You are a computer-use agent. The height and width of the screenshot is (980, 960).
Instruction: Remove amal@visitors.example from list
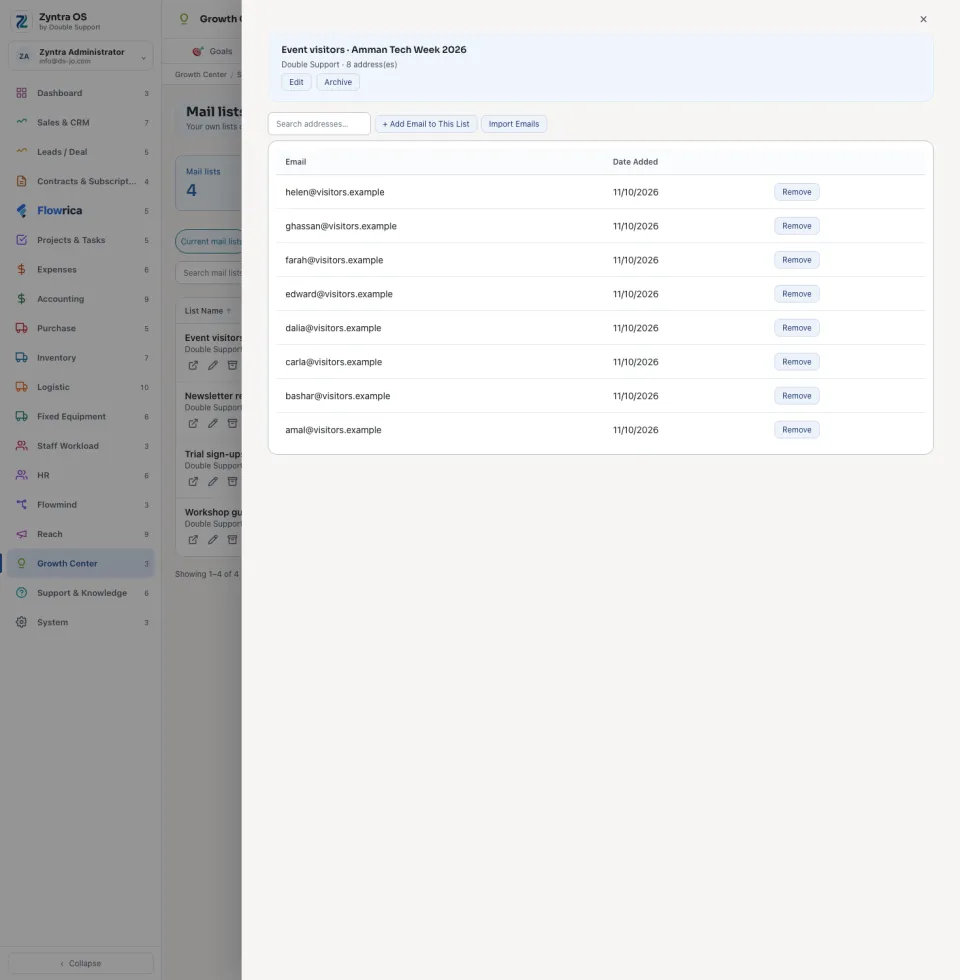click(797, 429)
